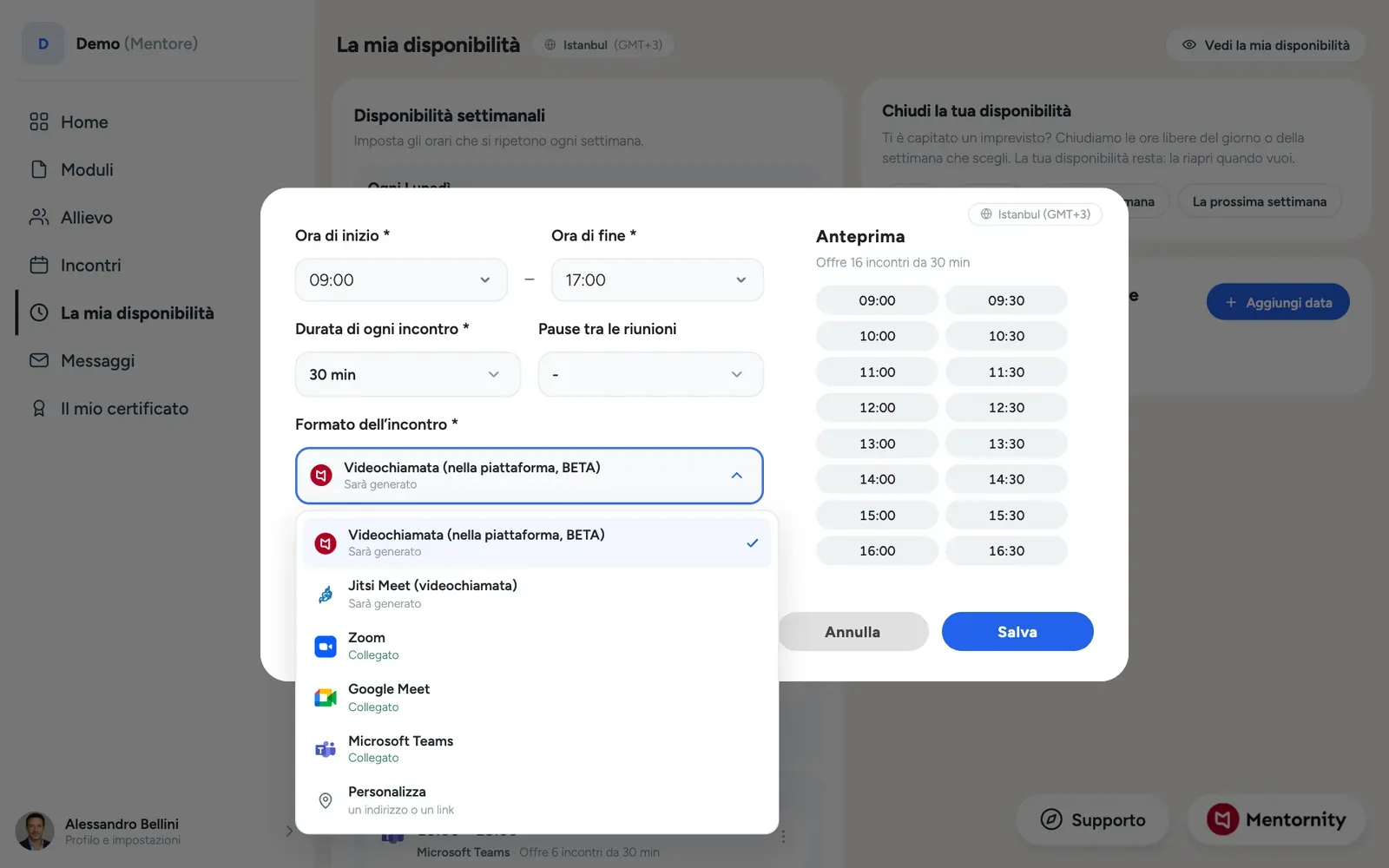Click the Supporto compass icon
Viewport: 1389px width, 868px height.
click(1051, 819)
